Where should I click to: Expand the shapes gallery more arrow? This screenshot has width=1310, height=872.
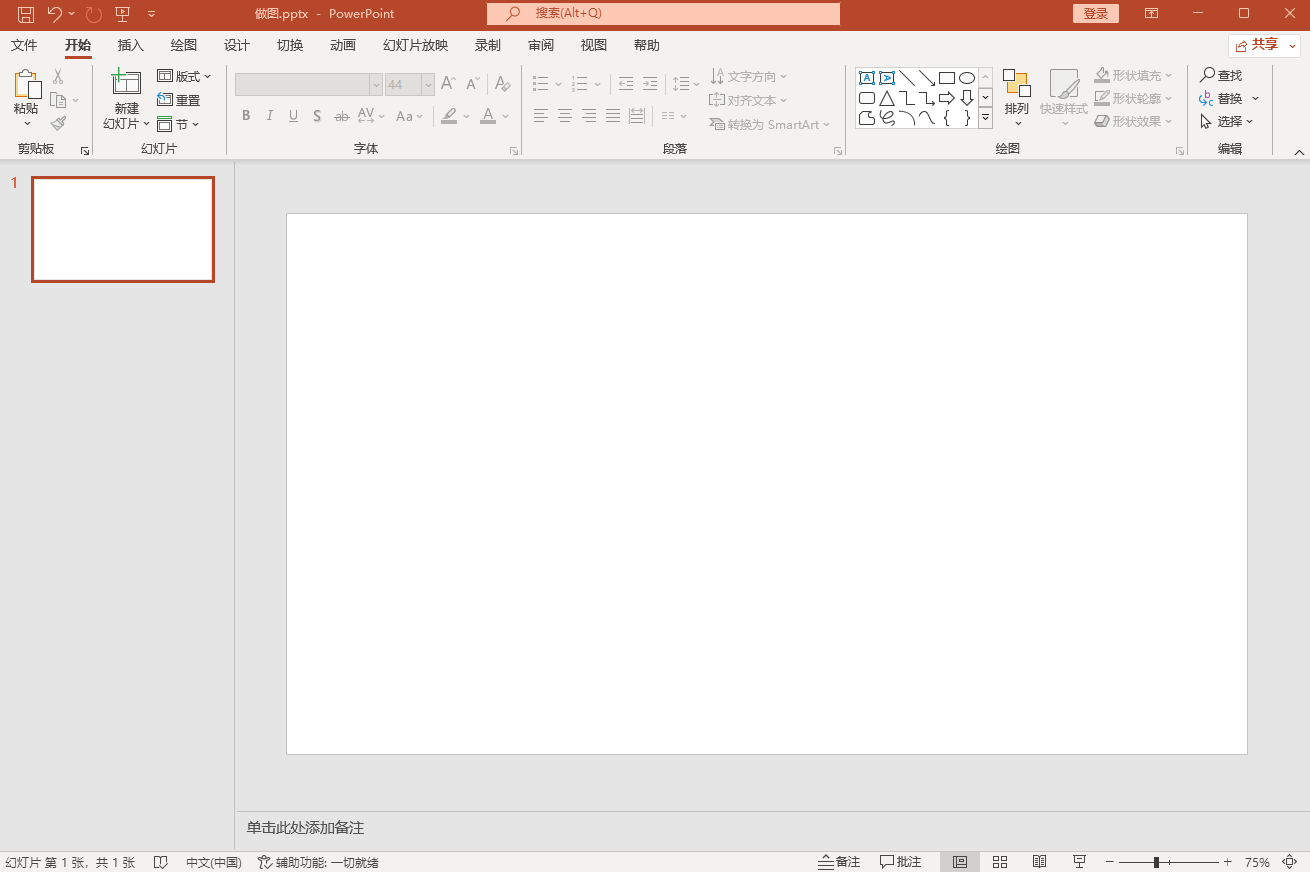coord(985,118)
